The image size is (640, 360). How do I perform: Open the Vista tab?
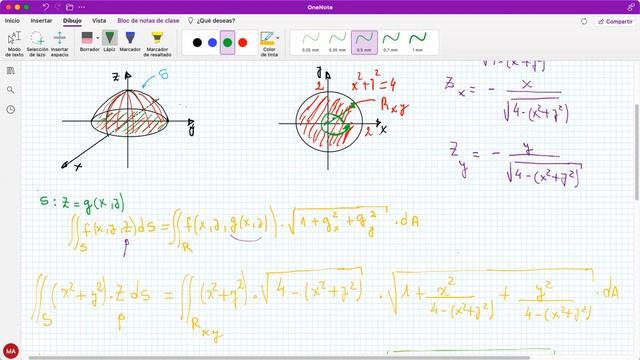point(99,20)
